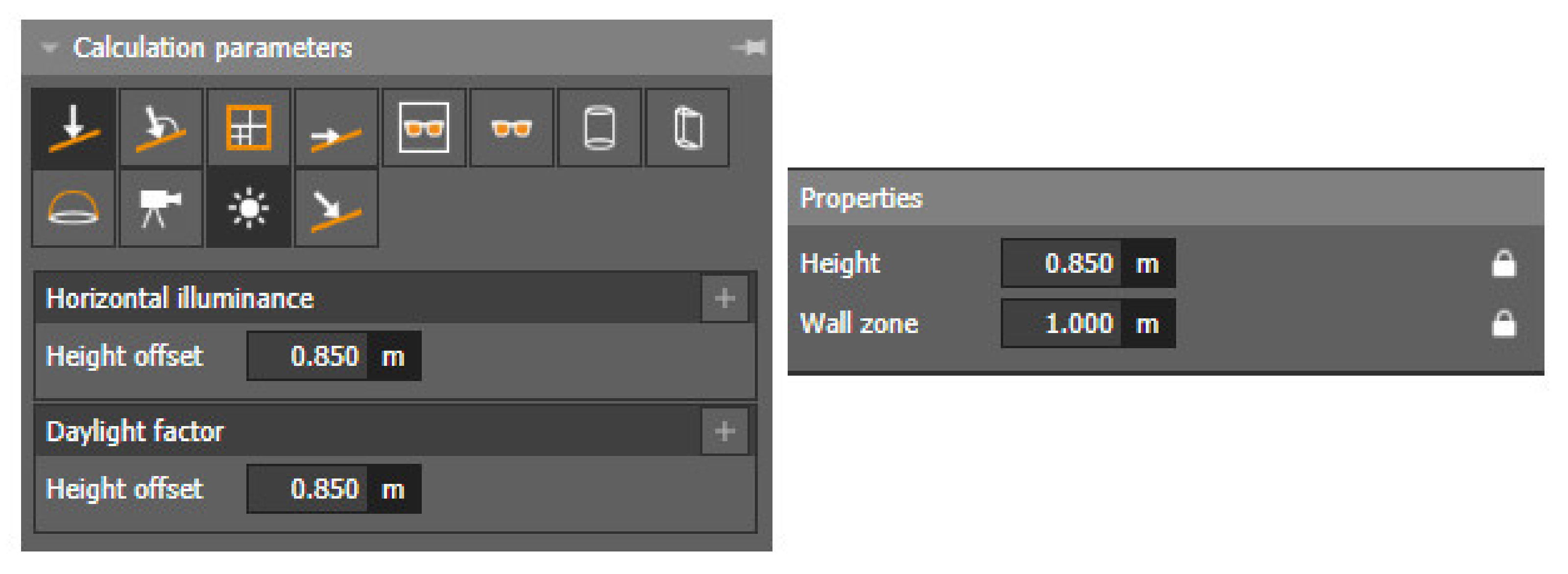This screenshot has width=1568, height=574.
Task: Toggle the daylight factor sun icon
Action: tap(248, 208)
